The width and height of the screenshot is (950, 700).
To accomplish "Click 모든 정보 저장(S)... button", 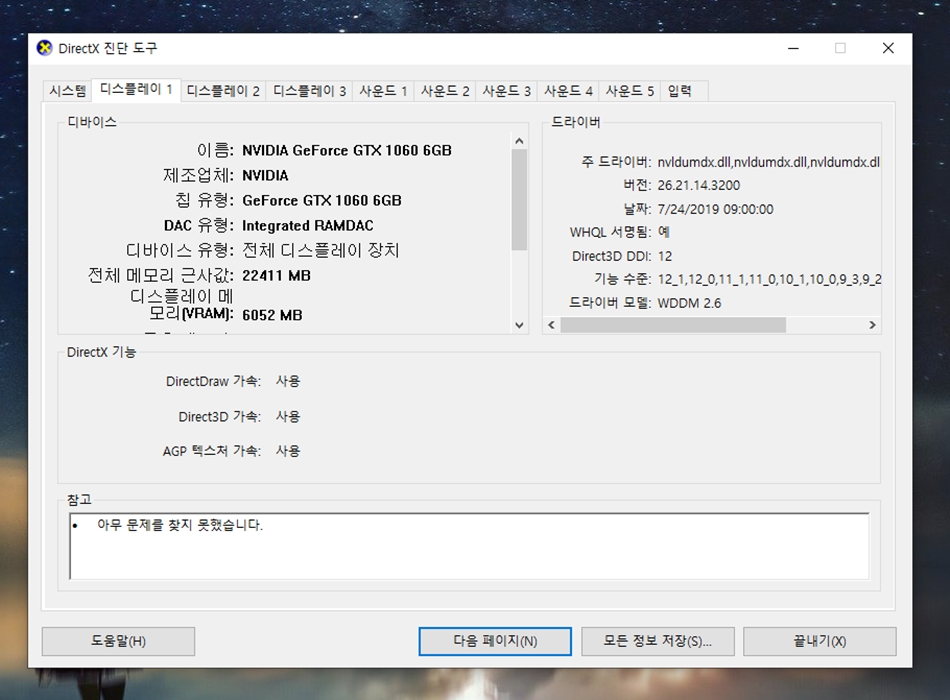I will pos(657,641).
